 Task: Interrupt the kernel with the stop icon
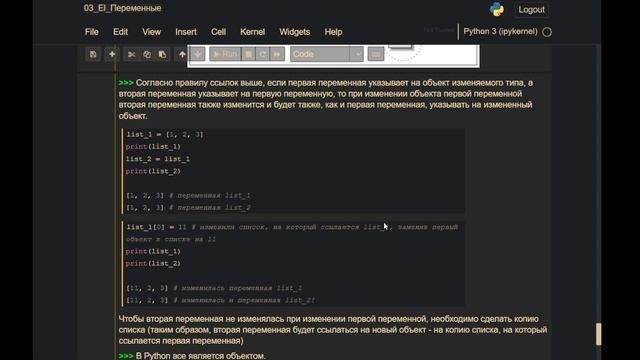[248, 54]
